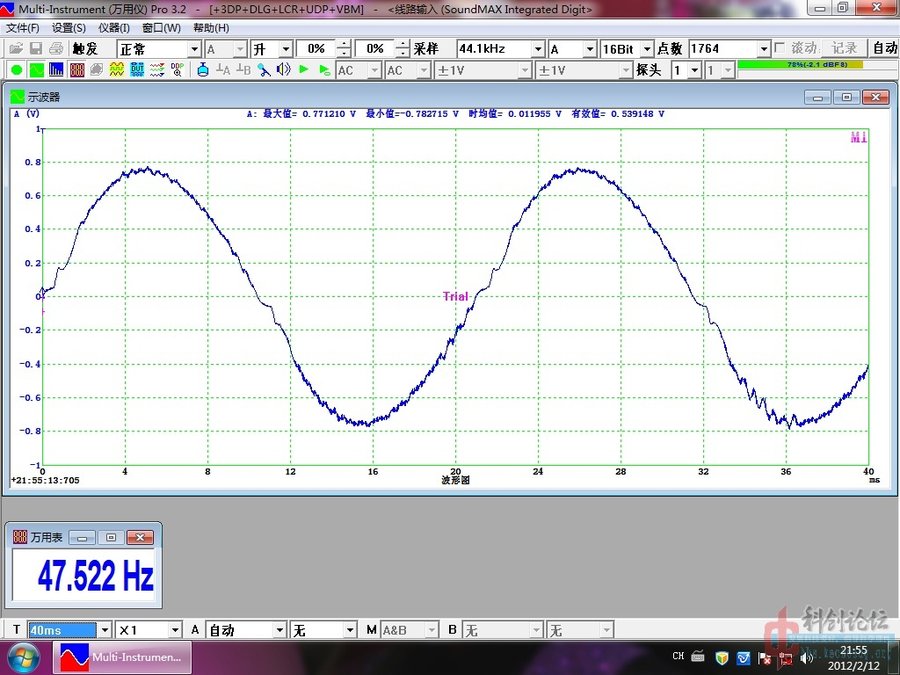Click the channel B zero icon
The height and width of the screenshot is (675, 900).
coord(243,70)
